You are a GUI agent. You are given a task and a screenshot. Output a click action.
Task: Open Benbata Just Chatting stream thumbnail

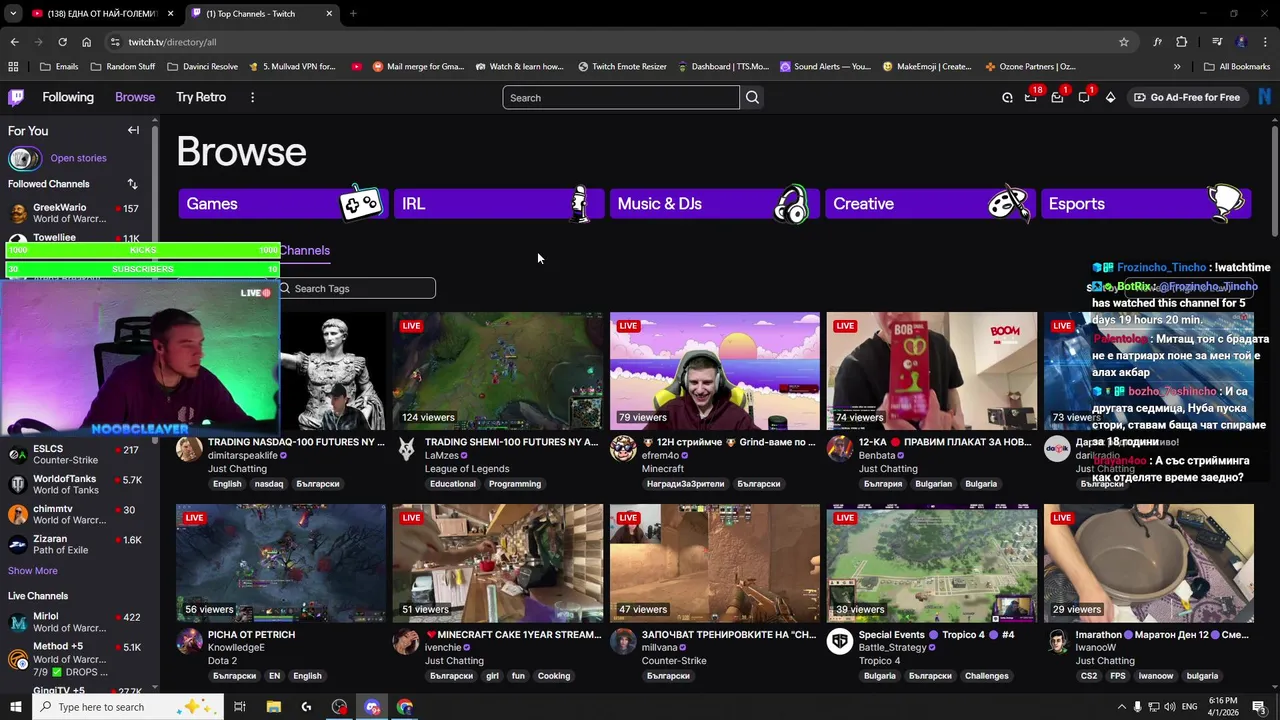[x=932, y=371]
